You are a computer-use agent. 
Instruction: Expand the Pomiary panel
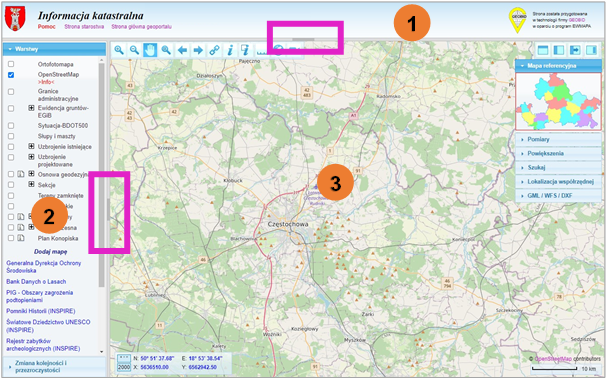pos(558,139)
